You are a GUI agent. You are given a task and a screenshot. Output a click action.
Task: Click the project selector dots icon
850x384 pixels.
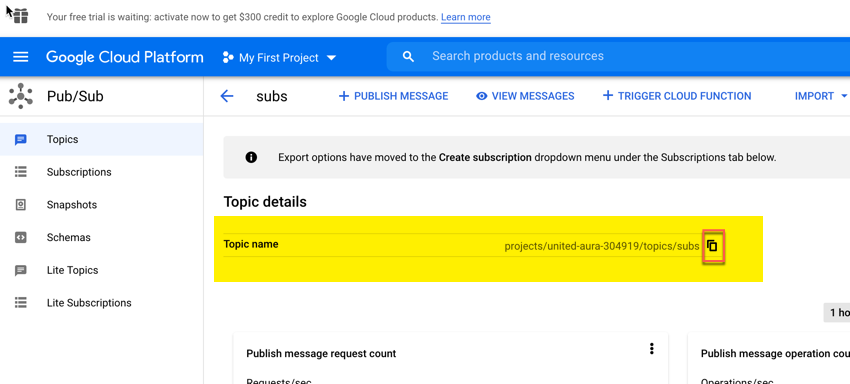[x=228, y=57]
